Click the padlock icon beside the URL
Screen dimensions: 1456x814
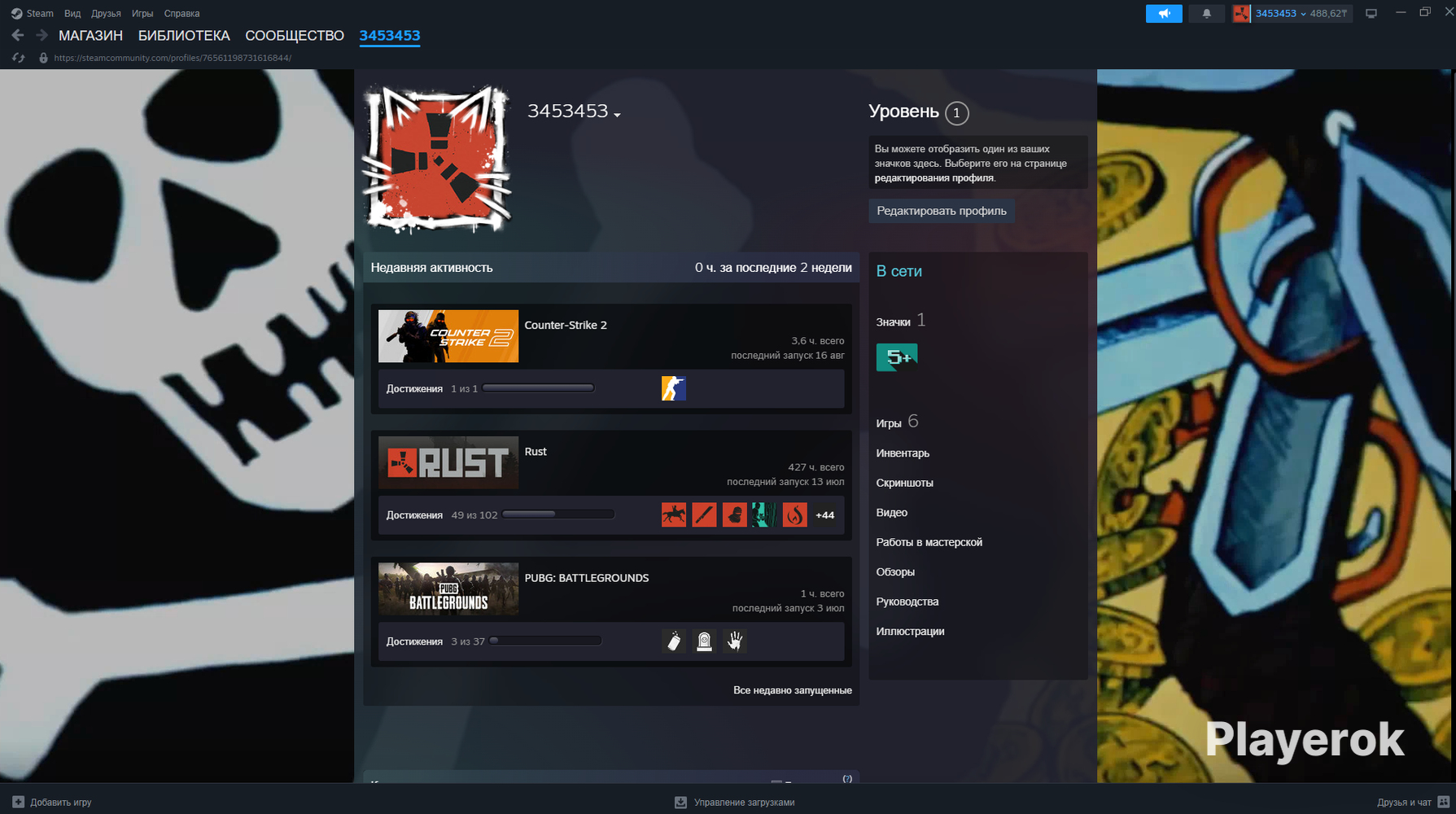(x=43, y=58)
